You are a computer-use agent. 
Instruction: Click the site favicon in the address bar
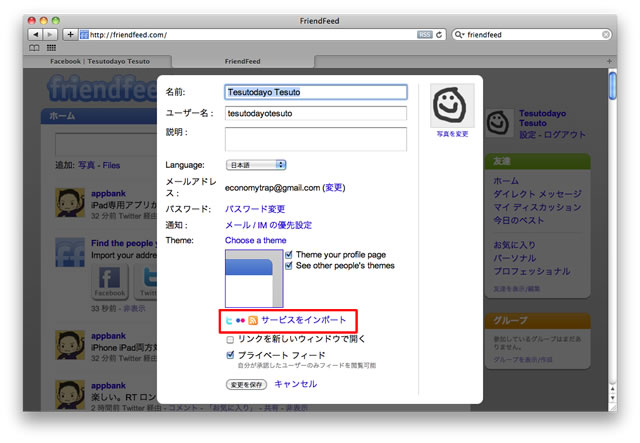click(84, 35)
